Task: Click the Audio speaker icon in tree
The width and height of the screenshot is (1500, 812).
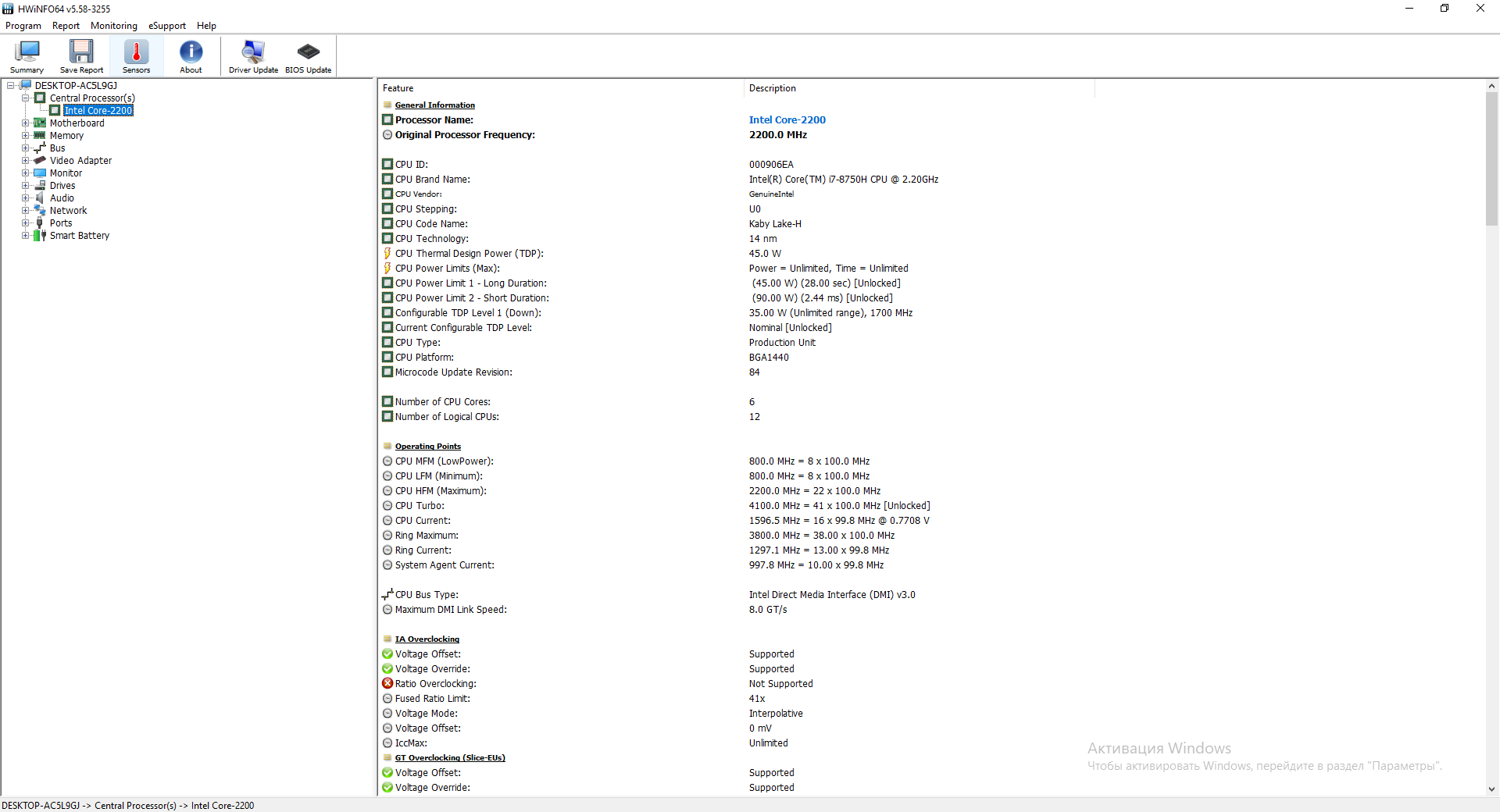Action: coord(40,198)
